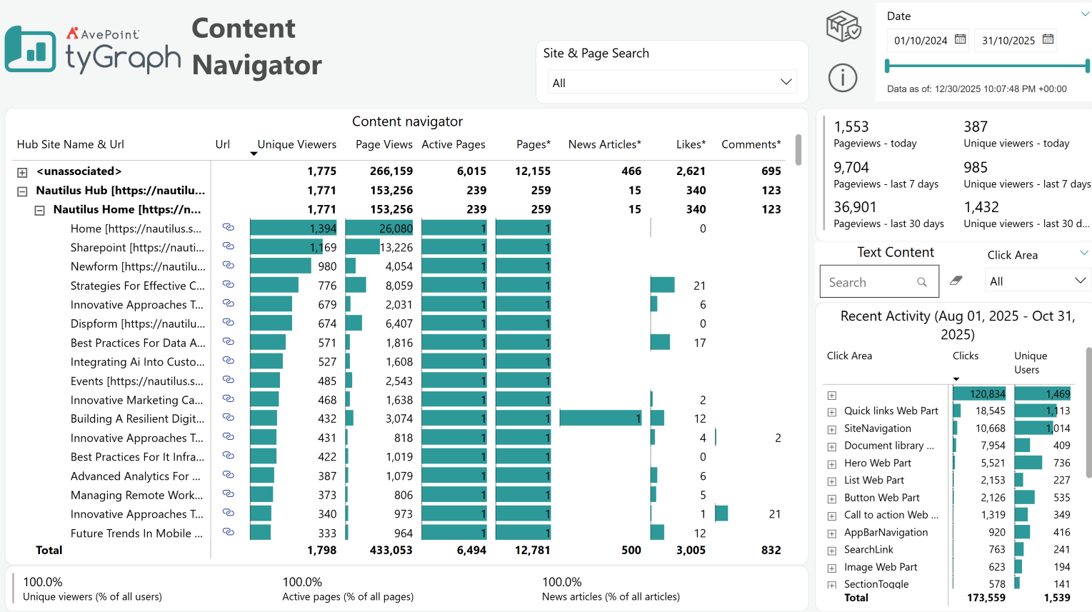This screenshot has width=1092, height=612.
Task: Open link icon for Best Practices For Data row
Action: point(228,341)
